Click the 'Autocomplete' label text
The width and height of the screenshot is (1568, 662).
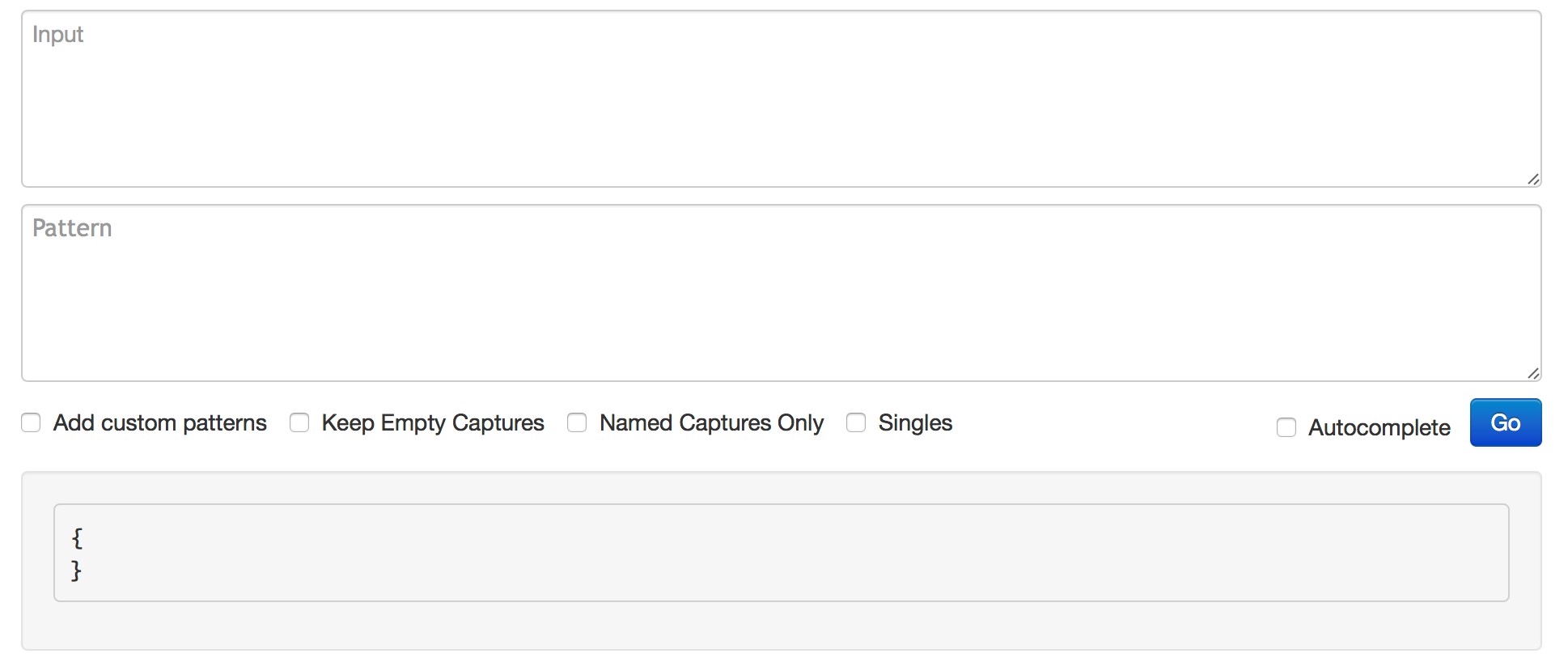click(1379, 427)
